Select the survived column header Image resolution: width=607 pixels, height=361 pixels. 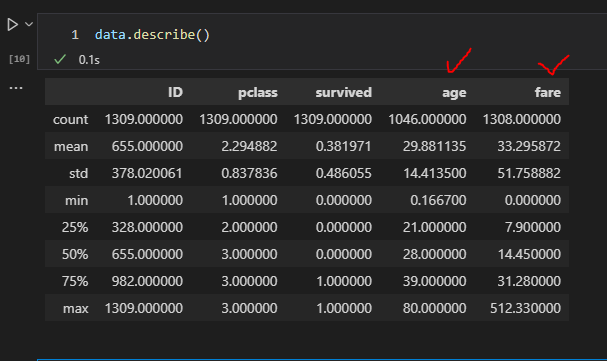tap(344, 92)
